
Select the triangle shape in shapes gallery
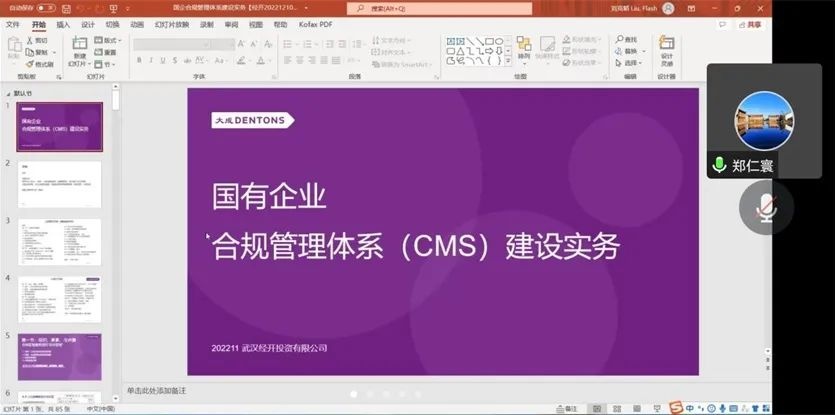pyautogui.click(x=460, y=51)
